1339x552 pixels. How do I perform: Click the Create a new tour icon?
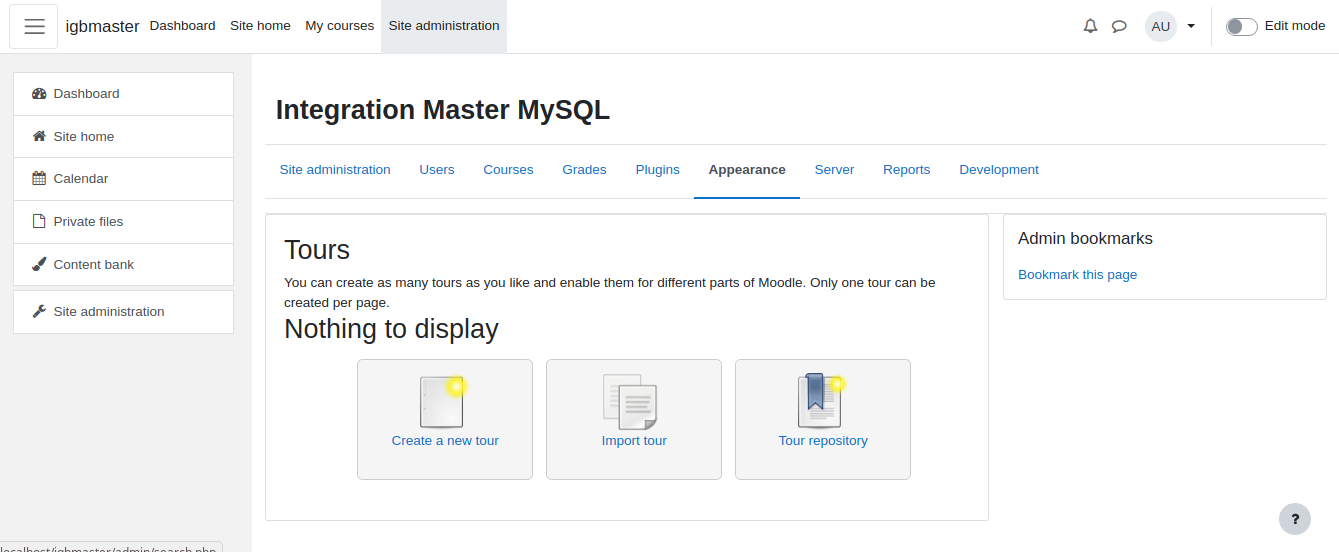point(444,402)
